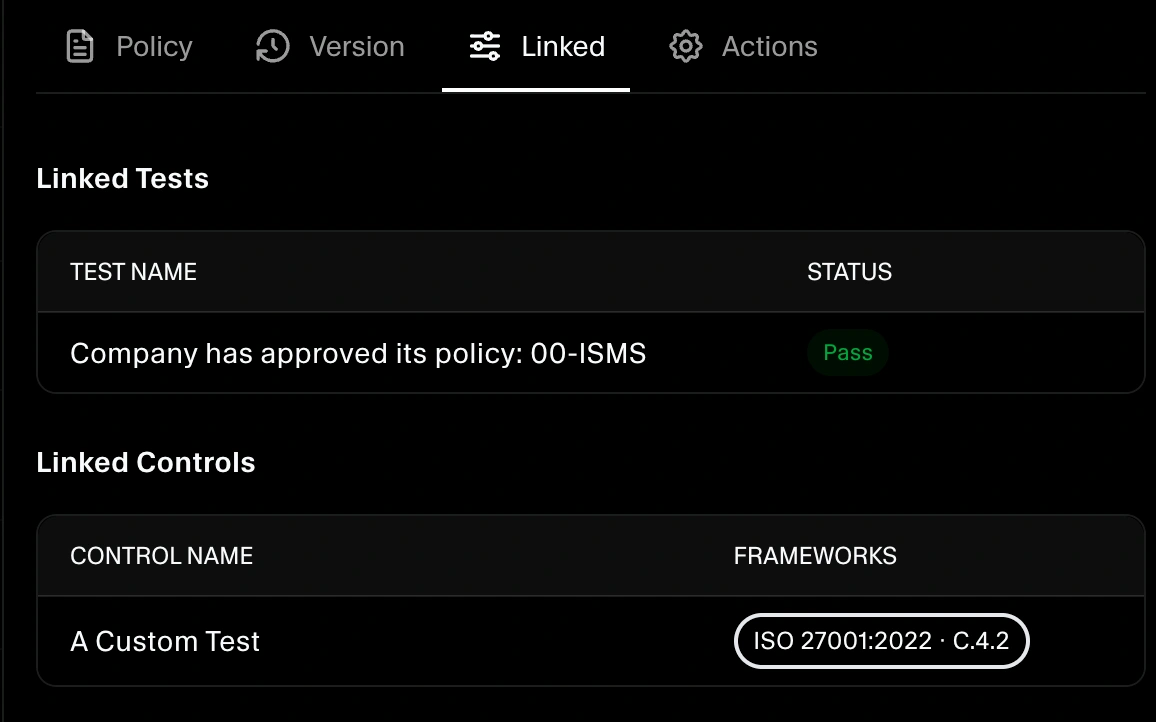Open the Policy tab
The width and height of the screenshot is (1156, 722).
(154, 45)
